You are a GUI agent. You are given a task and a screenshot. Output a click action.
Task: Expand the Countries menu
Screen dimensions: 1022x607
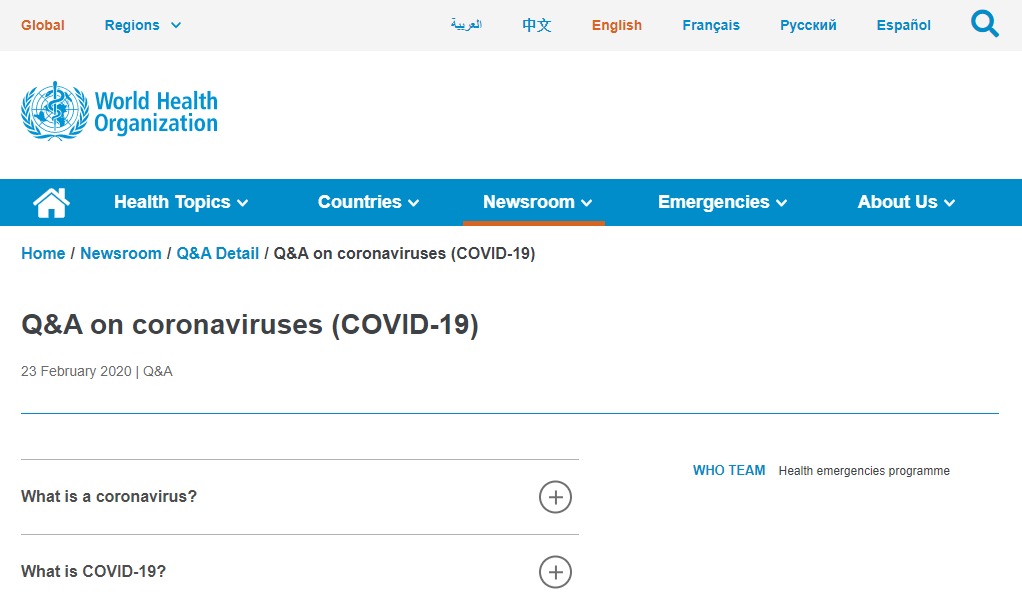(368, 202)
